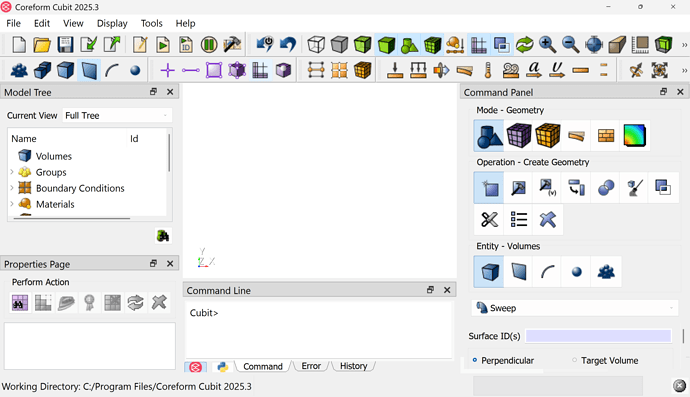This screenshot has height=397, width=690.
Task: Open the Display menu
Action: (112, 23)
